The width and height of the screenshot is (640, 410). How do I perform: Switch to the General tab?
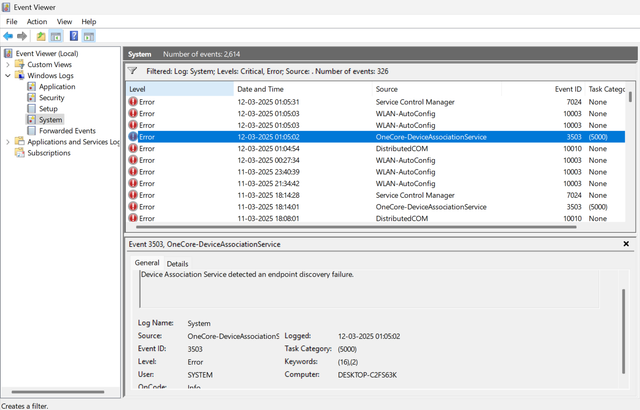click(x=147, y=263)
